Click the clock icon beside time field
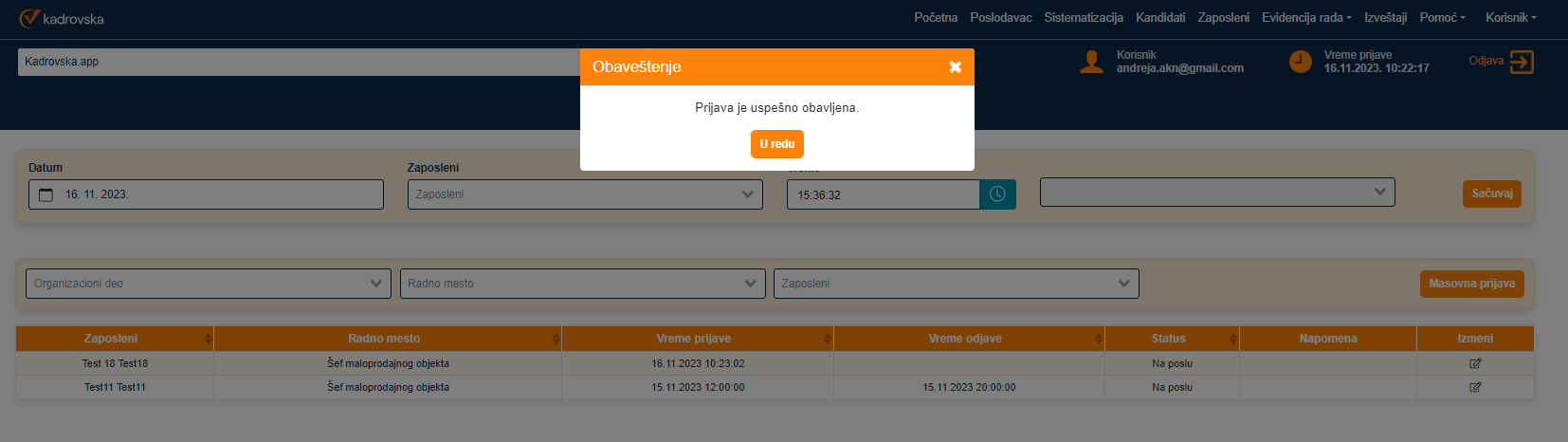Viewport: 1568px width, 442px height. (997, 194)
